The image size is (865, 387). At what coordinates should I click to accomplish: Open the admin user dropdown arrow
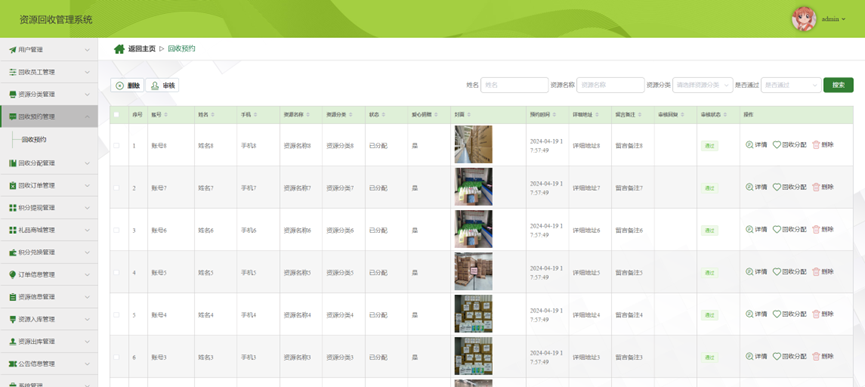click(x=843, y=19)
